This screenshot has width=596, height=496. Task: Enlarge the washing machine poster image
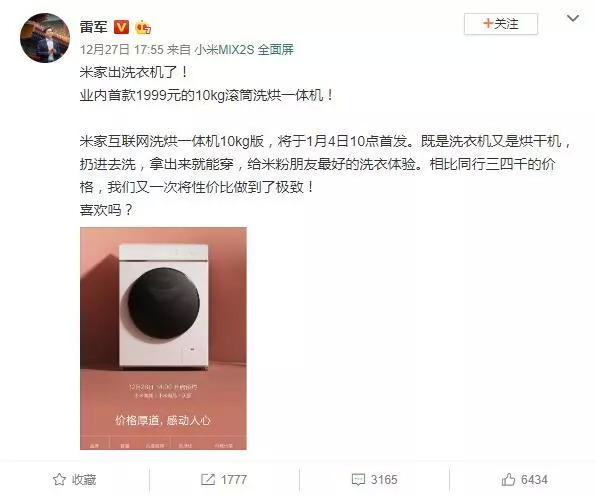point(163,338)
